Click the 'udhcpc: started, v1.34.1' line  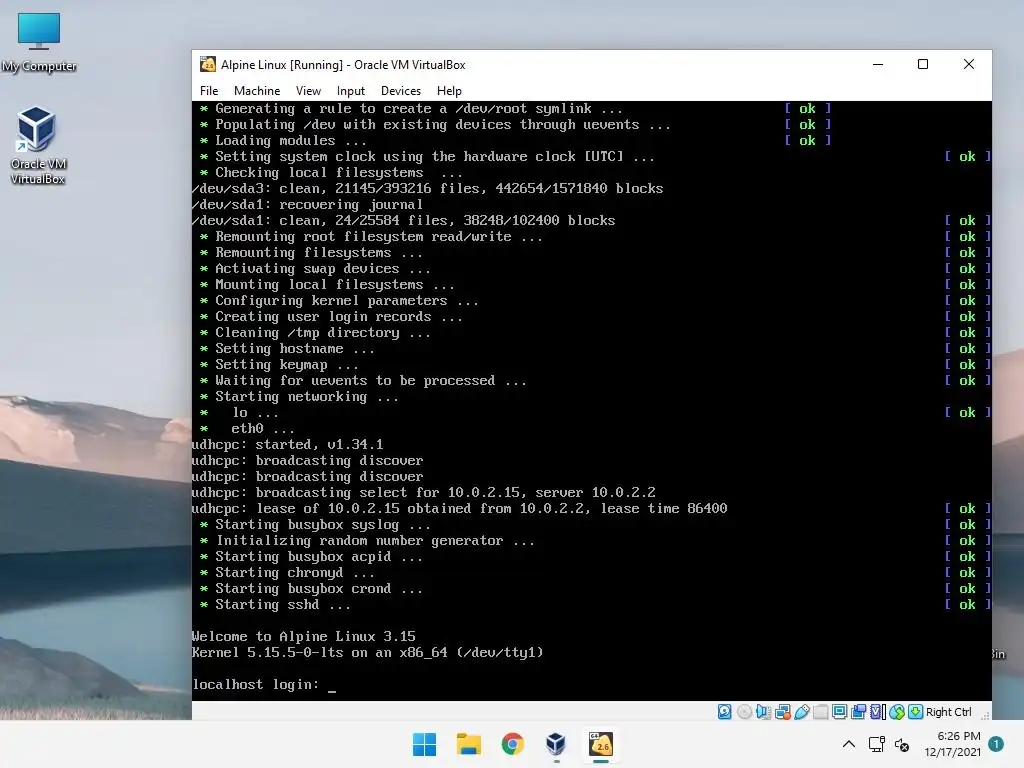pos(287,444)
